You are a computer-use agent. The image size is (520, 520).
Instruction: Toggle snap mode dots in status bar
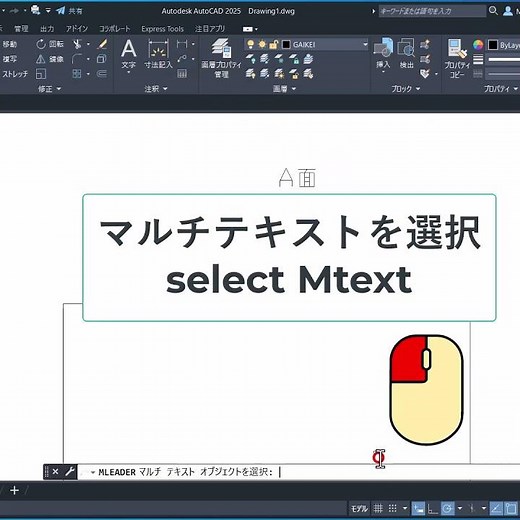coord(393,508)
